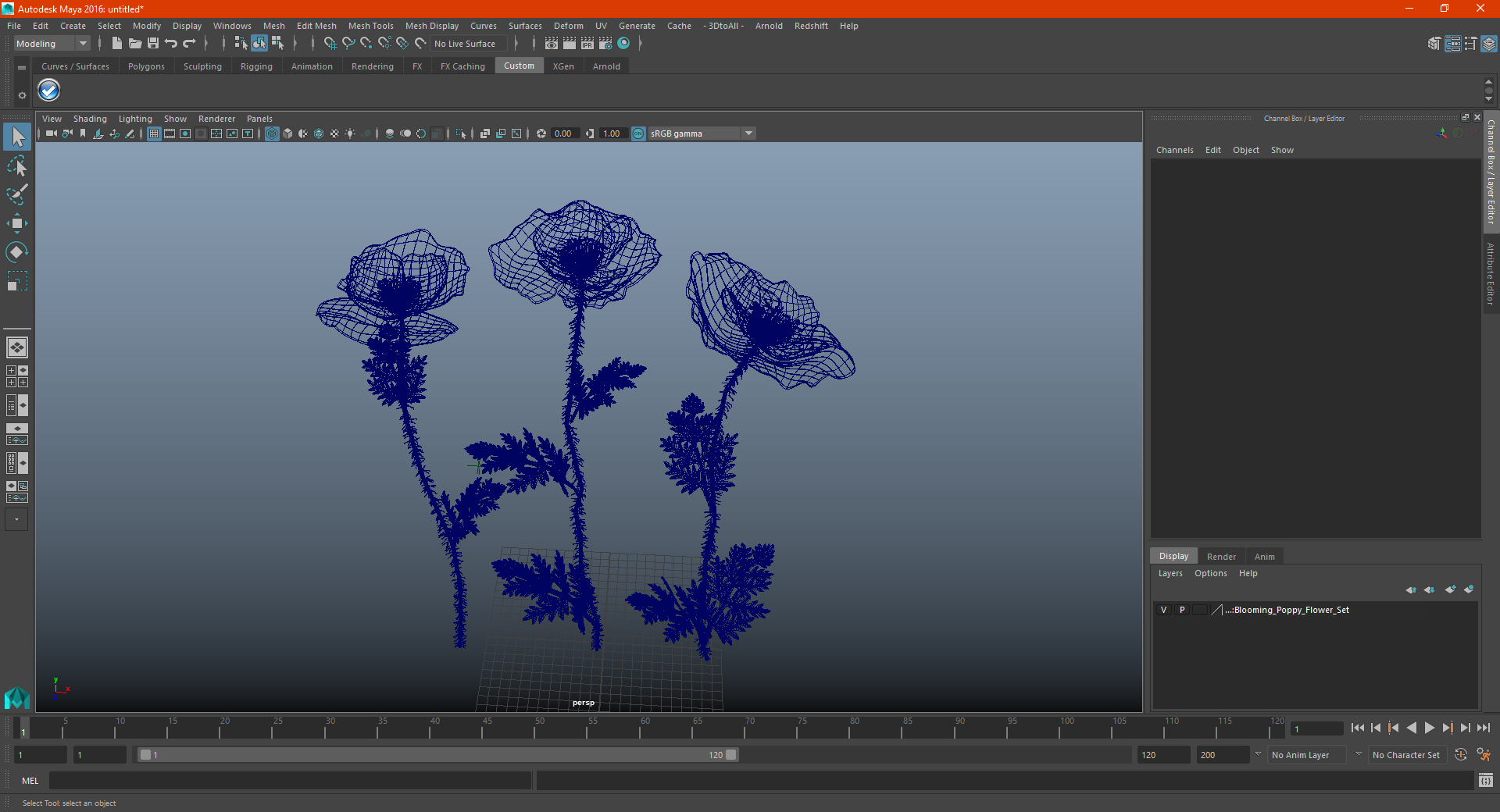Image resolution: width=1500 pixels, height=812 pixels.
Task: Open the Edit Mesh menu
Action: (316, 26)
